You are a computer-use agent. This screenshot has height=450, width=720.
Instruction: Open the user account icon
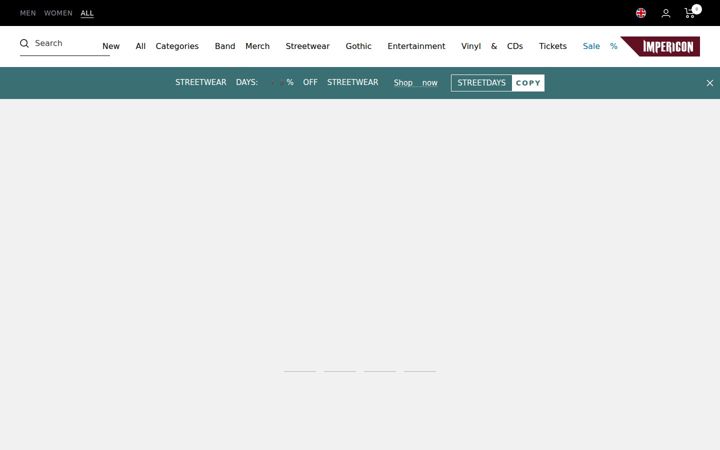[665, 13]
